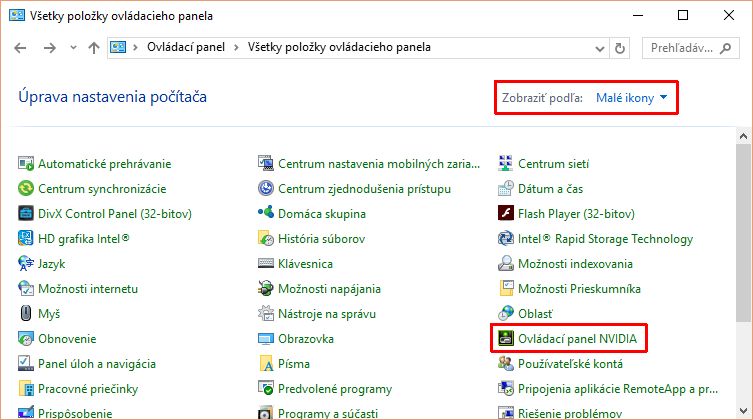This screenshot has height=420, width=753.
Task: Click the scrollbar up arrow
Action: click(743, 137)
